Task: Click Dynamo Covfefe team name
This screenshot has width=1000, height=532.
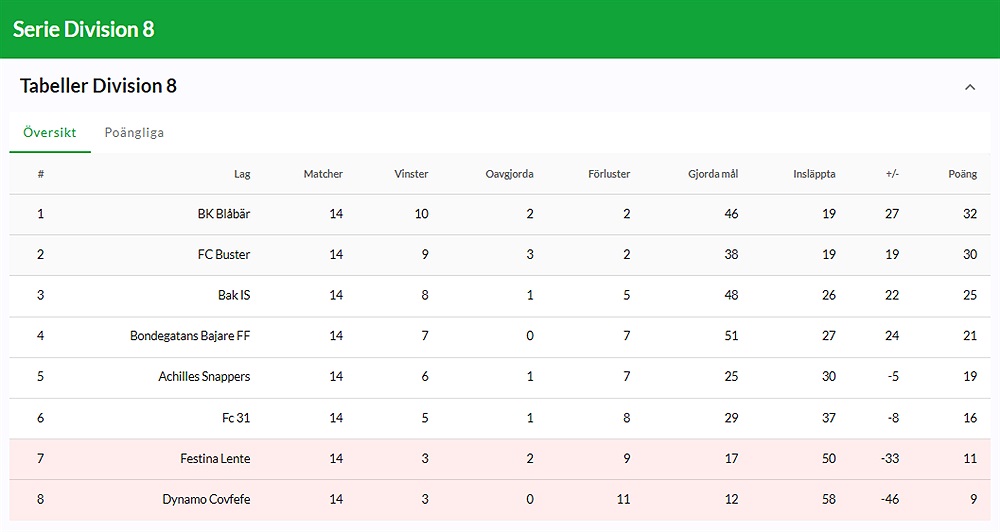Action: [206, 499]
